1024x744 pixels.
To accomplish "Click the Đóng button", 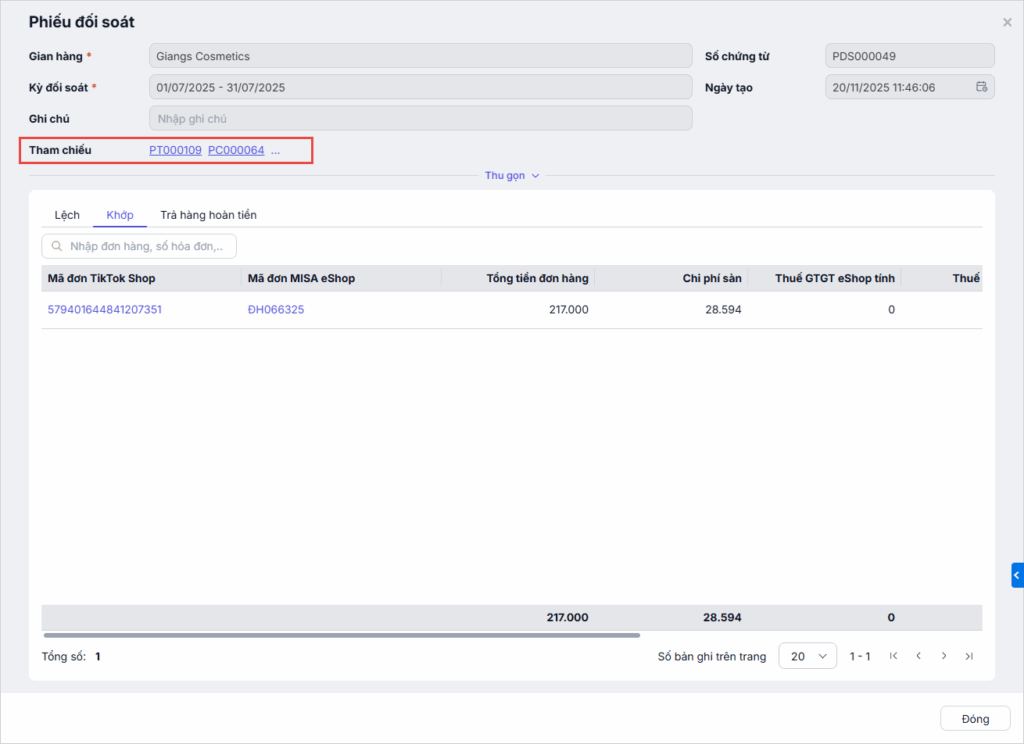I will point(975,719).
